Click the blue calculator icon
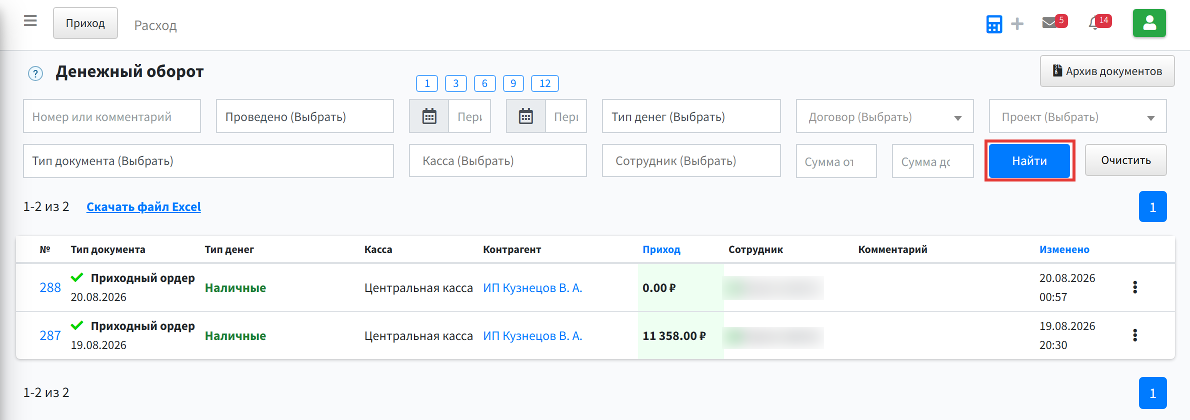Viewport: 1190px width, 420px height. pyautogui.click(x=994, y=24)
